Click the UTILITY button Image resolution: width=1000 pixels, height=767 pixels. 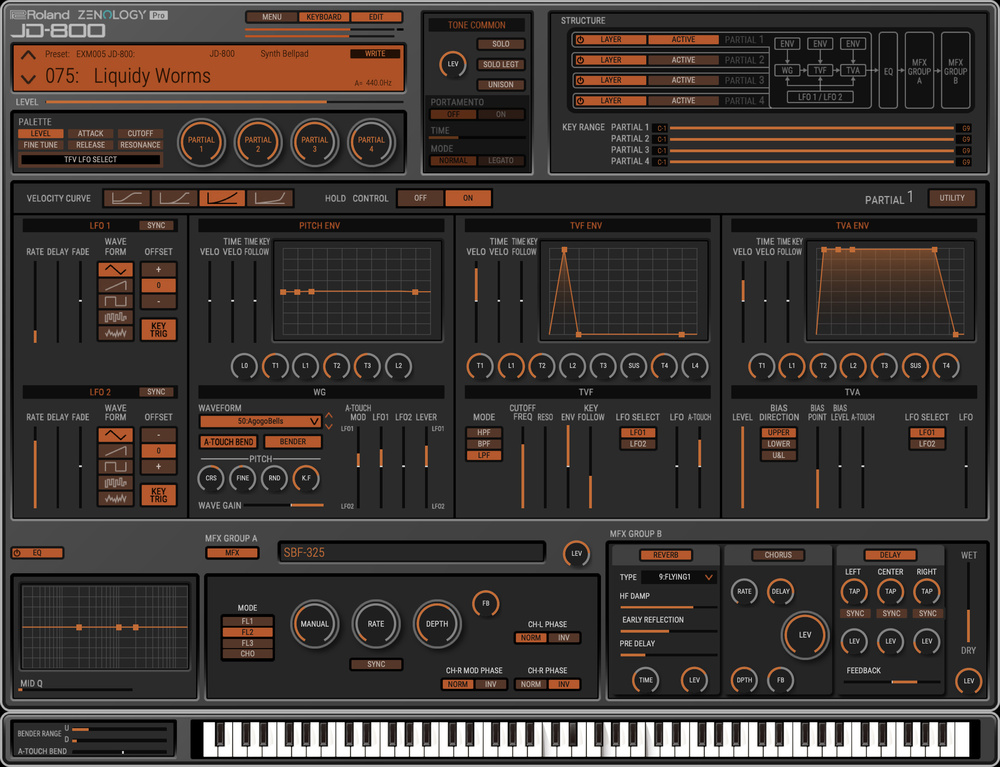(951, 198)
